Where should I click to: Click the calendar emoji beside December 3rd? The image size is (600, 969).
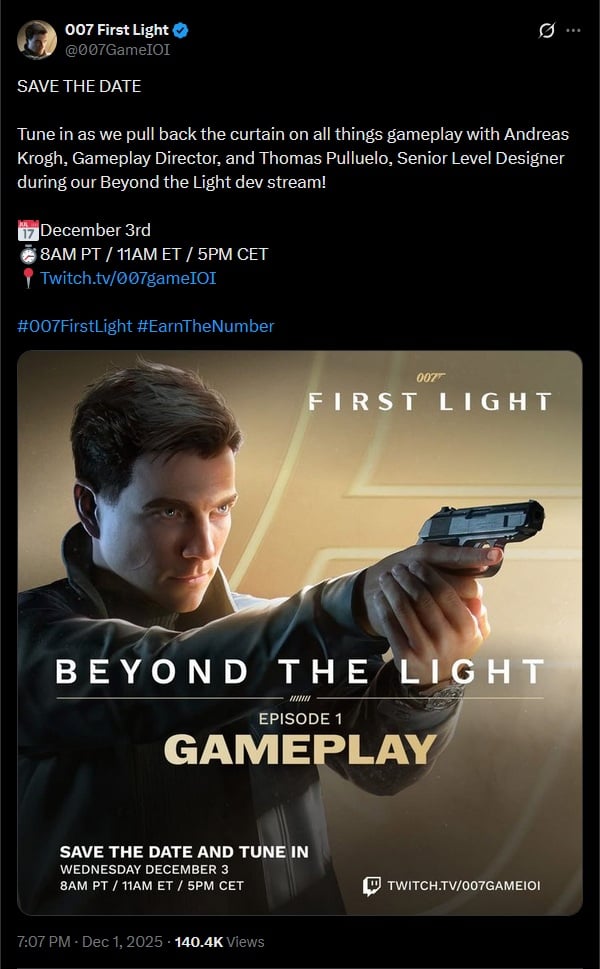tap(28, 231)
